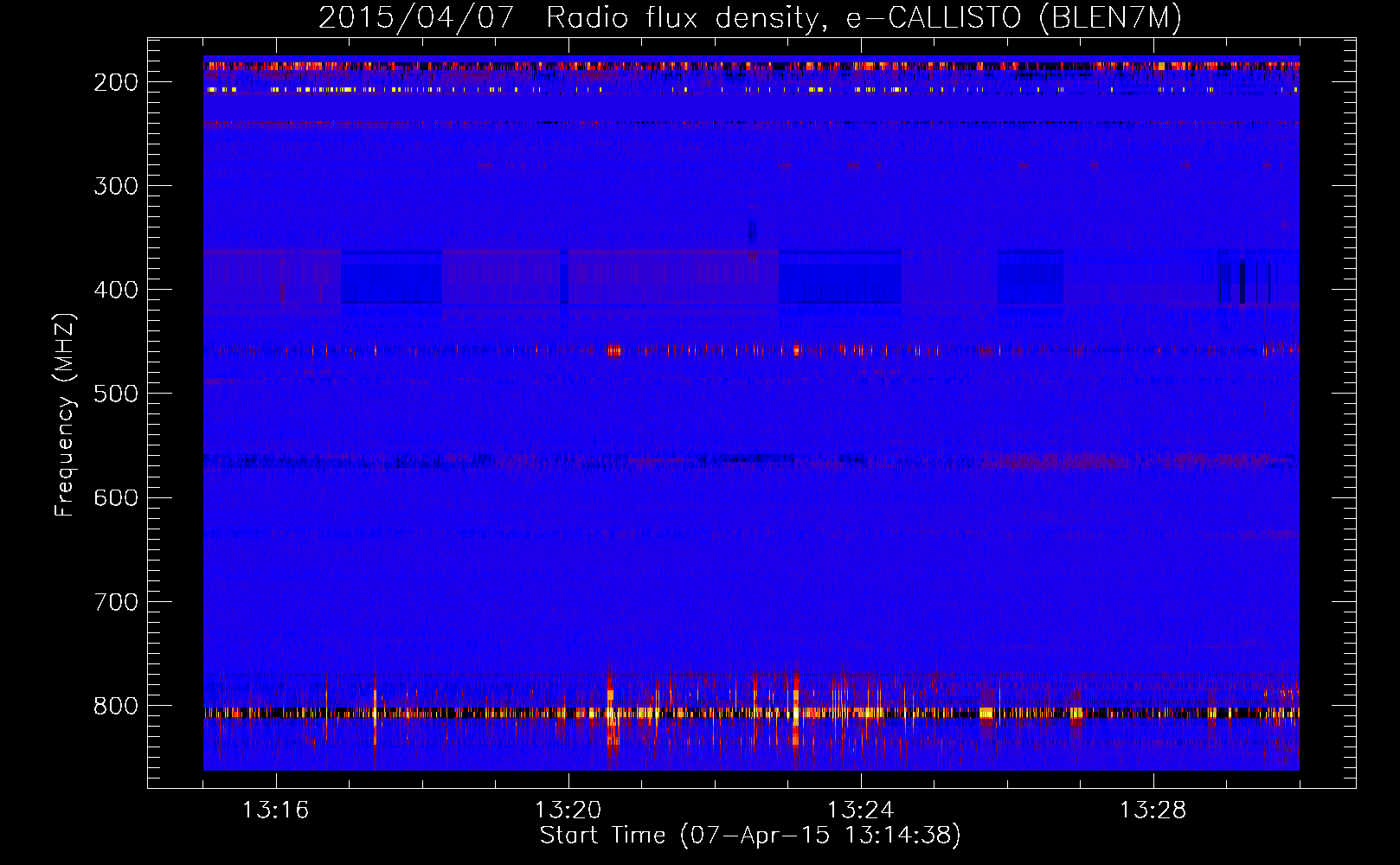Click the 200 frequency tick label

click(x=116, y=82)
